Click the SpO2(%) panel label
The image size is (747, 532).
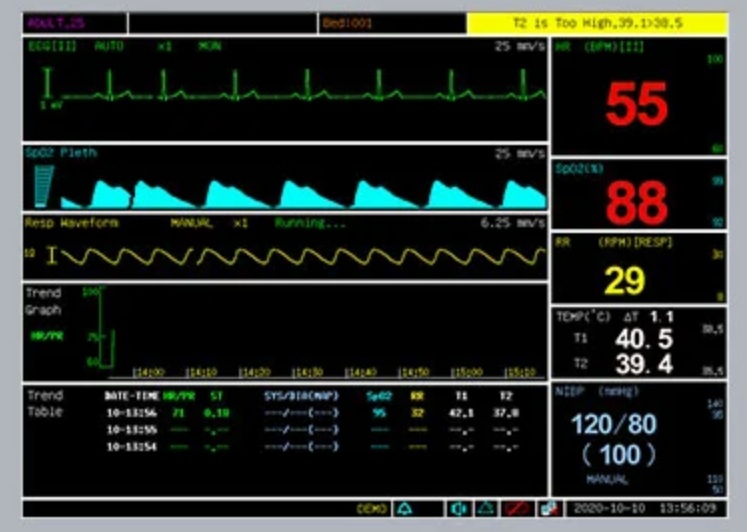pos(580,169)
